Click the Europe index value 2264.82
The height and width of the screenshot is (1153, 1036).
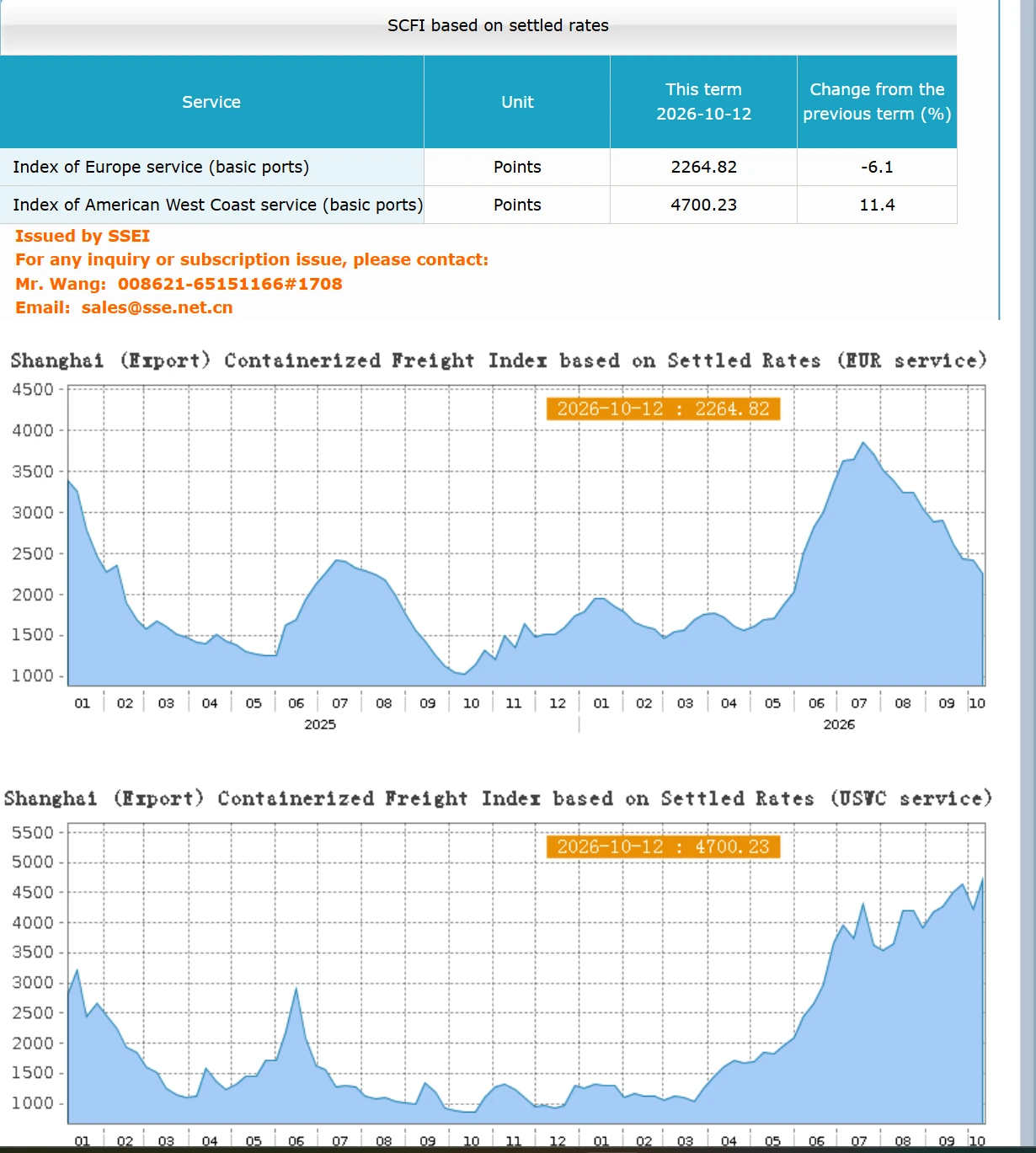coord(703,167)
